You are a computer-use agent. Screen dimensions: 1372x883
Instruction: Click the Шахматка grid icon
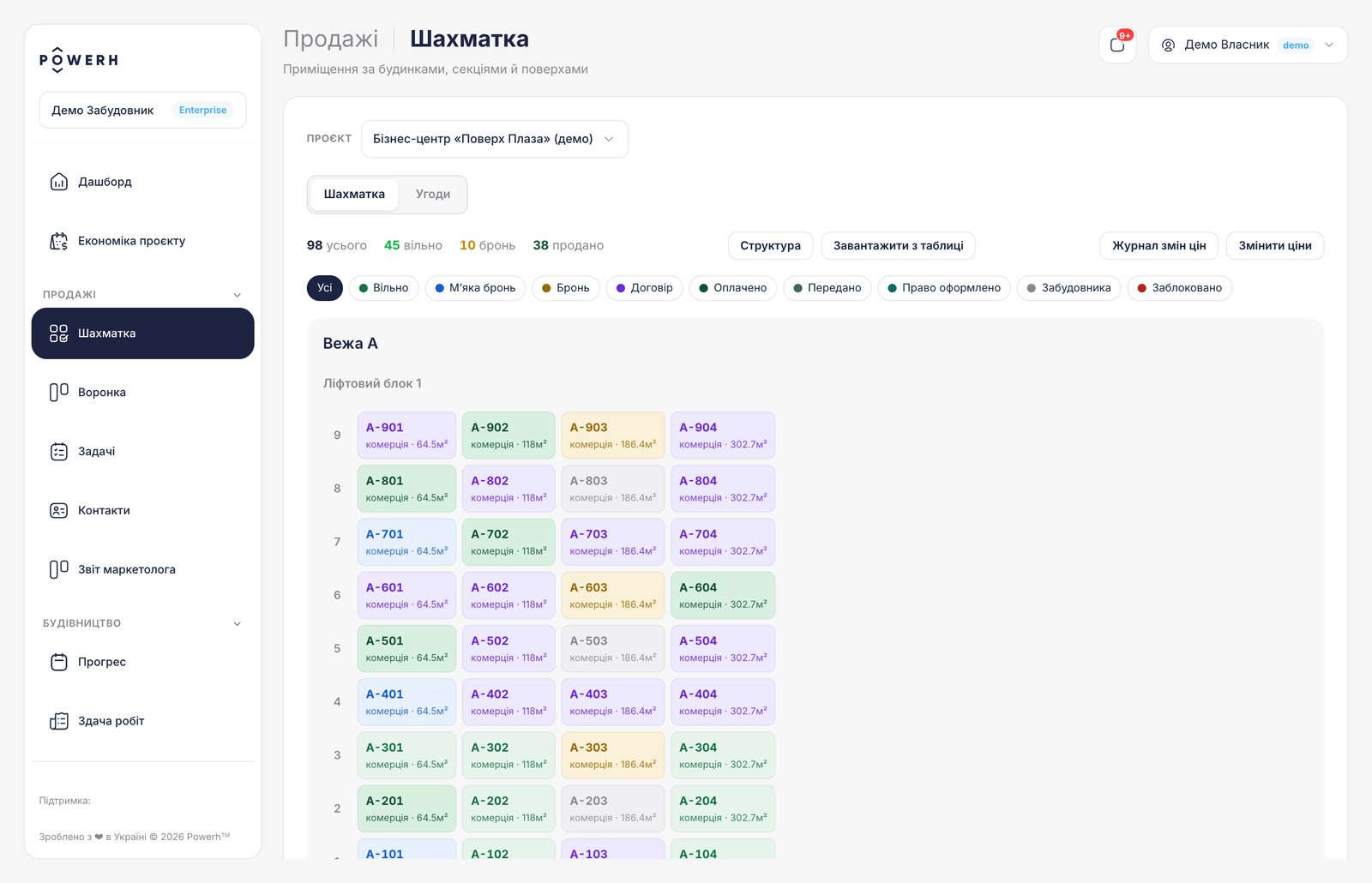[x=59, y=333]
